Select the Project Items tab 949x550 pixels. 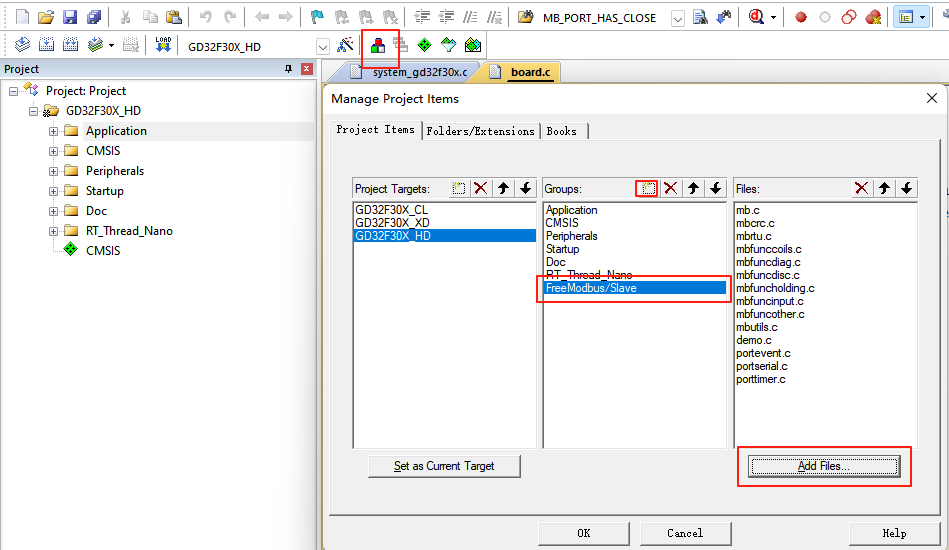[x=376, y=129]
